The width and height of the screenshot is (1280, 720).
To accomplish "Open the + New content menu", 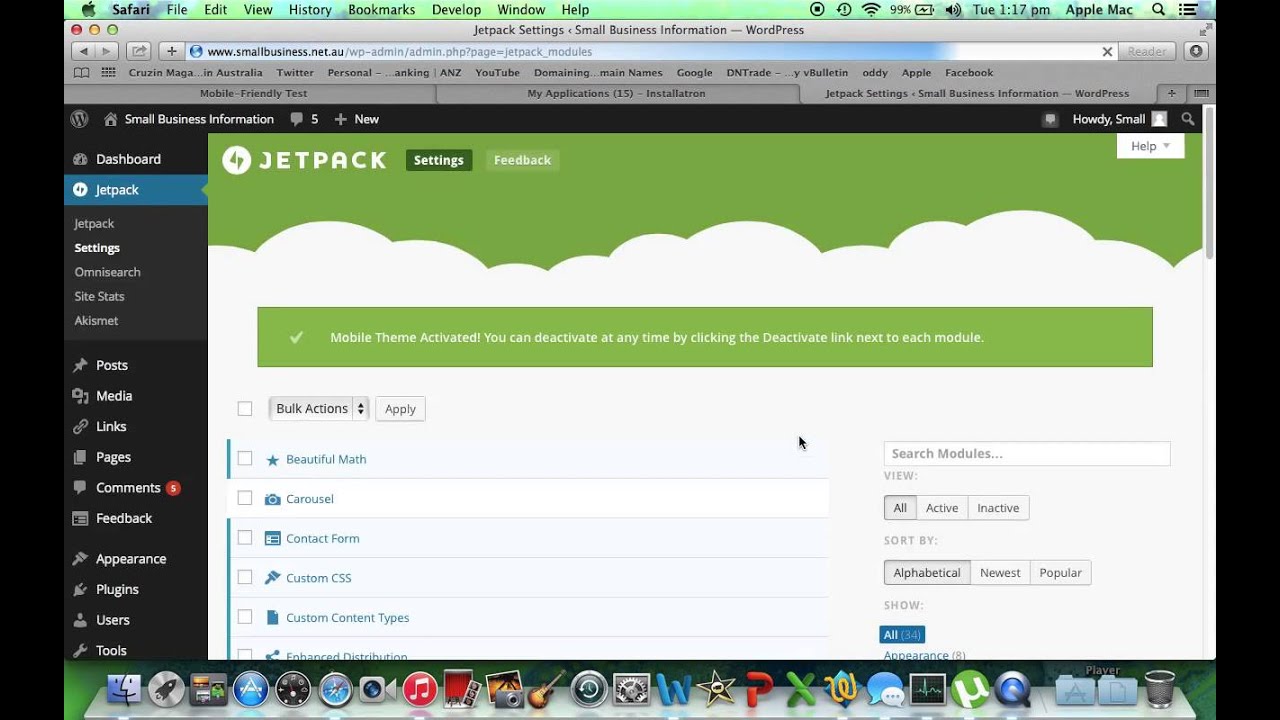I will pyautogui.click(x=356, y=119).
